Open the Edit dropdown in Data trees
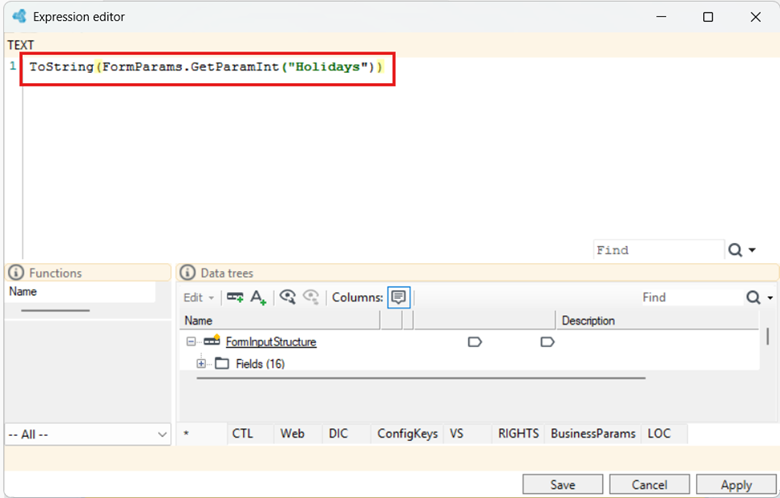Screen dimensions: 780x498 198,298
